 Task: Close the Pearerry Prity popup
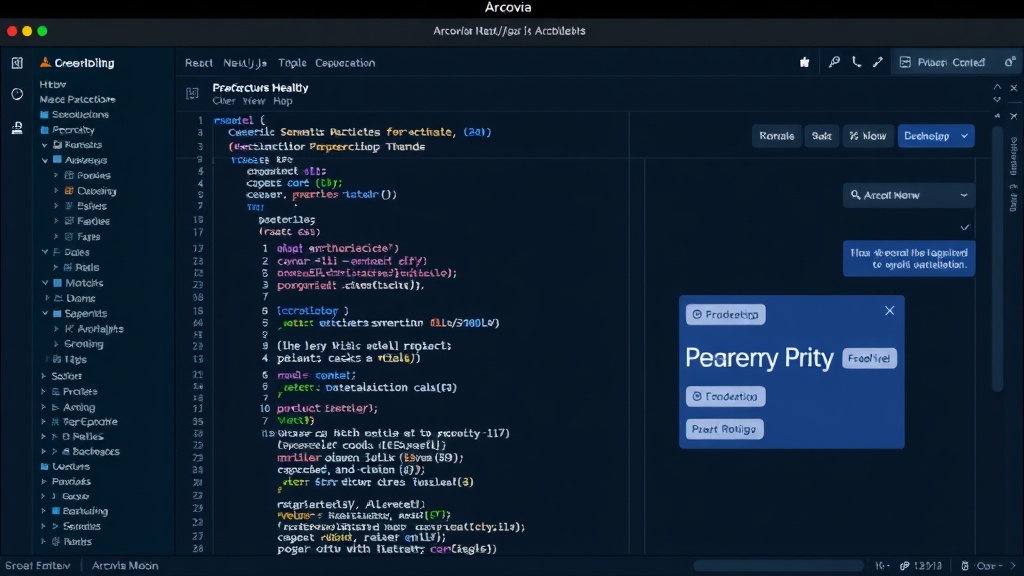click(x=889, y=311)
